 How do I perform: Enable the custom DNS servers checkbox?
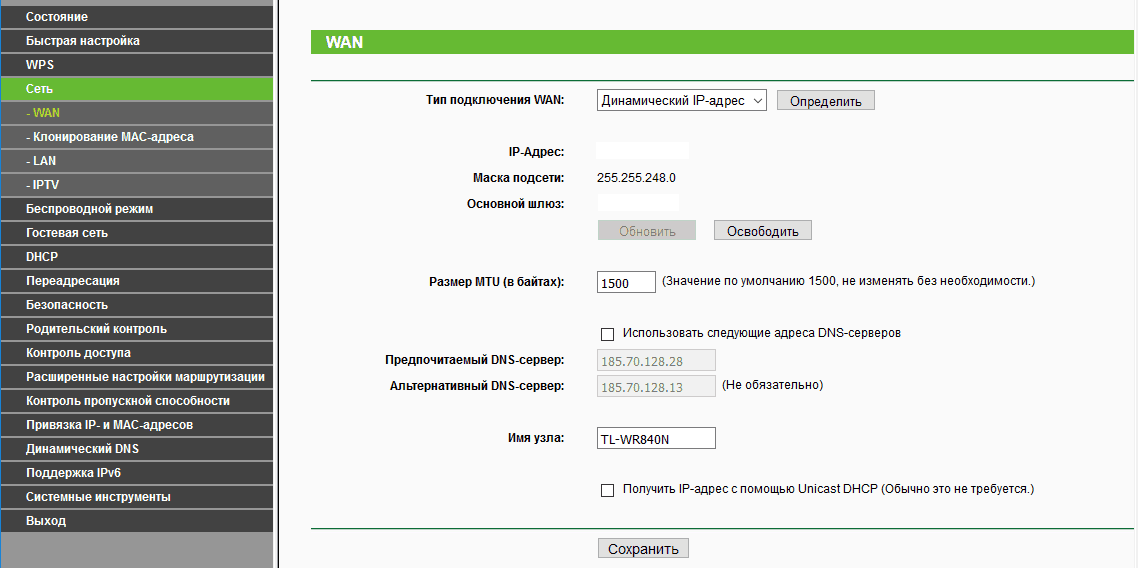[x=607, y=334]
